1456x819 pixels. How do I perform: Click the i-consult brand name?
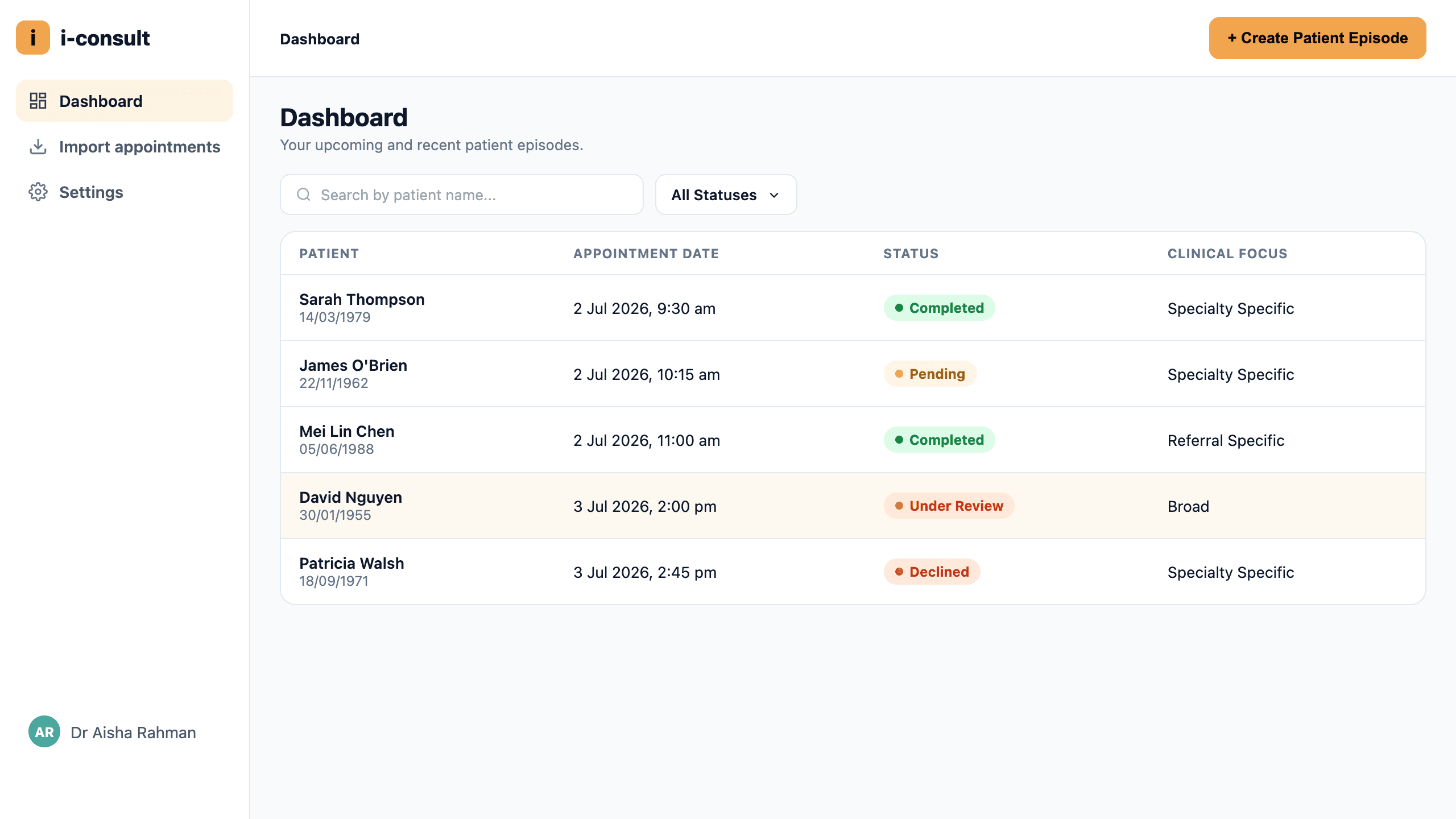105,38
